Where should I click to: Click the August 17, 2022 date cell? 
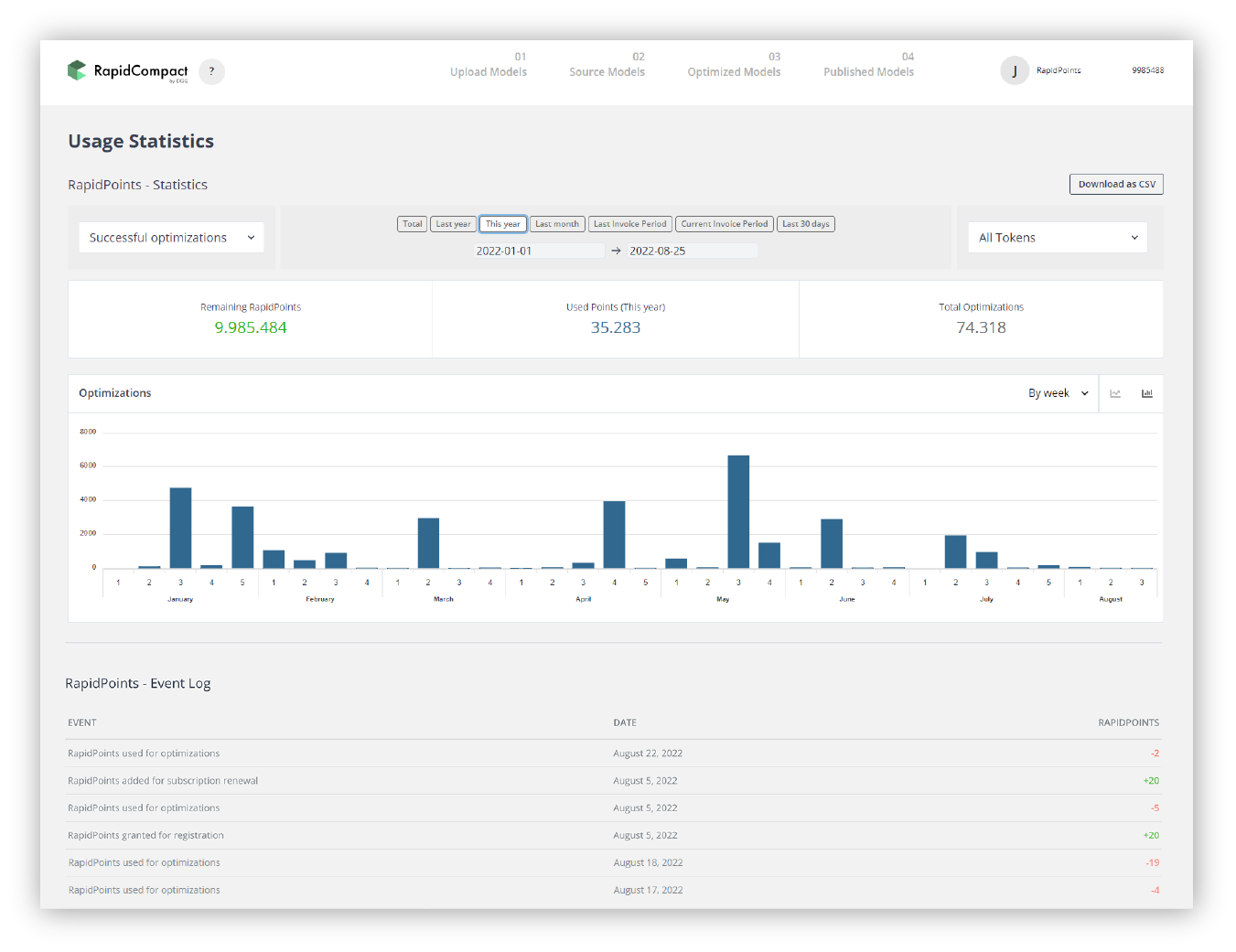(648, 891)
